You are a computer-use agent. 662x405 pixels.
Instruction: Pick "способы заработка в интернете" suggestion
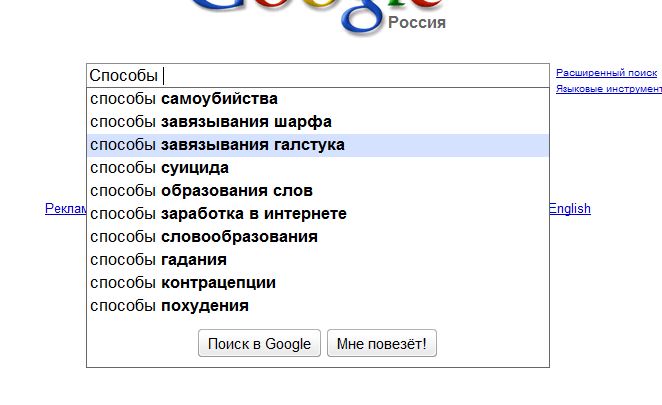click(x=218, y=214)
